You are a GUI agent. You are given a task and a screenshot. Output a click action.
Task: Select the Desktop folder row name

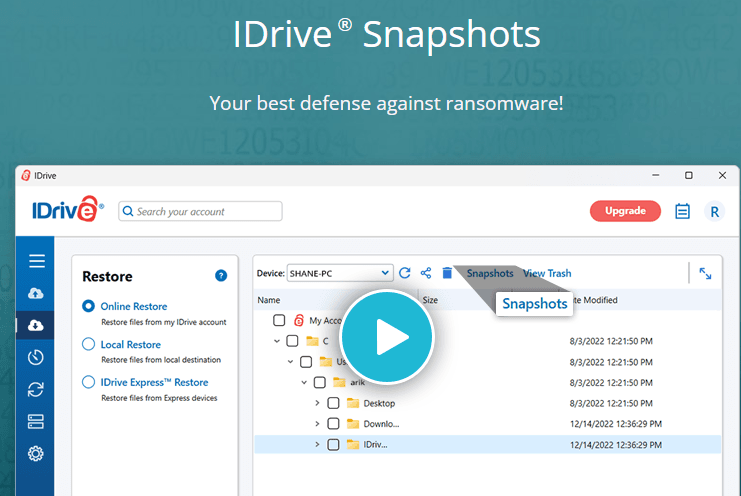[x=379, y=403]
